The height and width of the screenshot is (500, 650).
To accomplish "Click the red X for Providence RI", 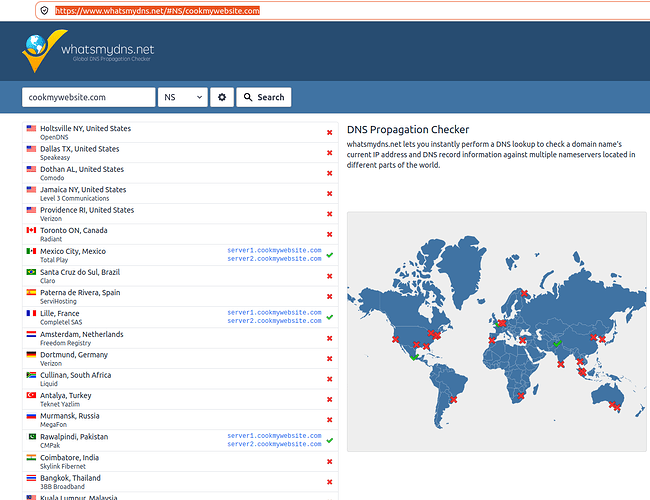I will (330, 214).
